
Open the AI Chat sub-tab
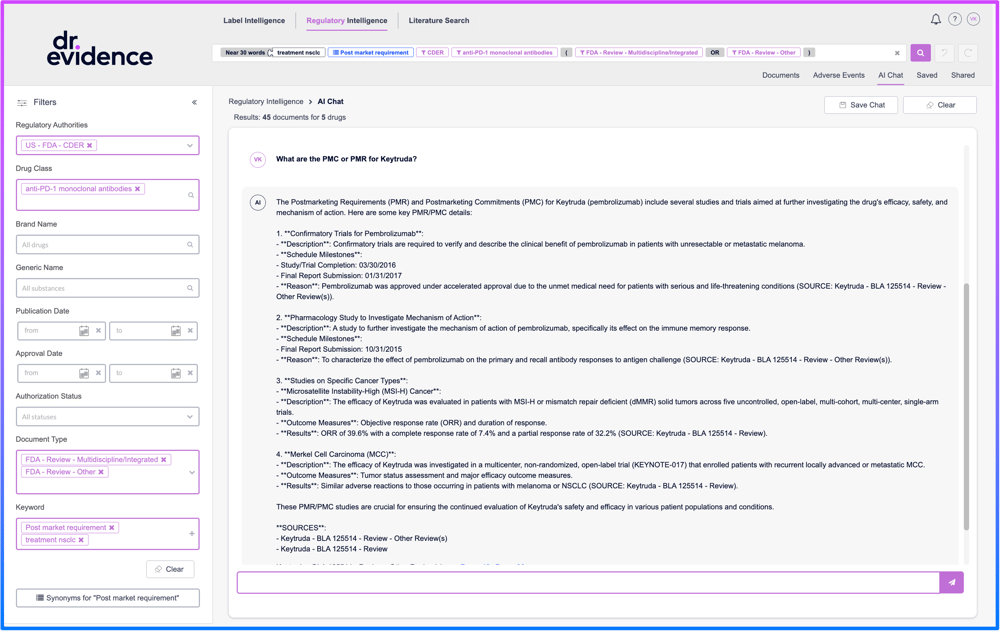(890, 75)
